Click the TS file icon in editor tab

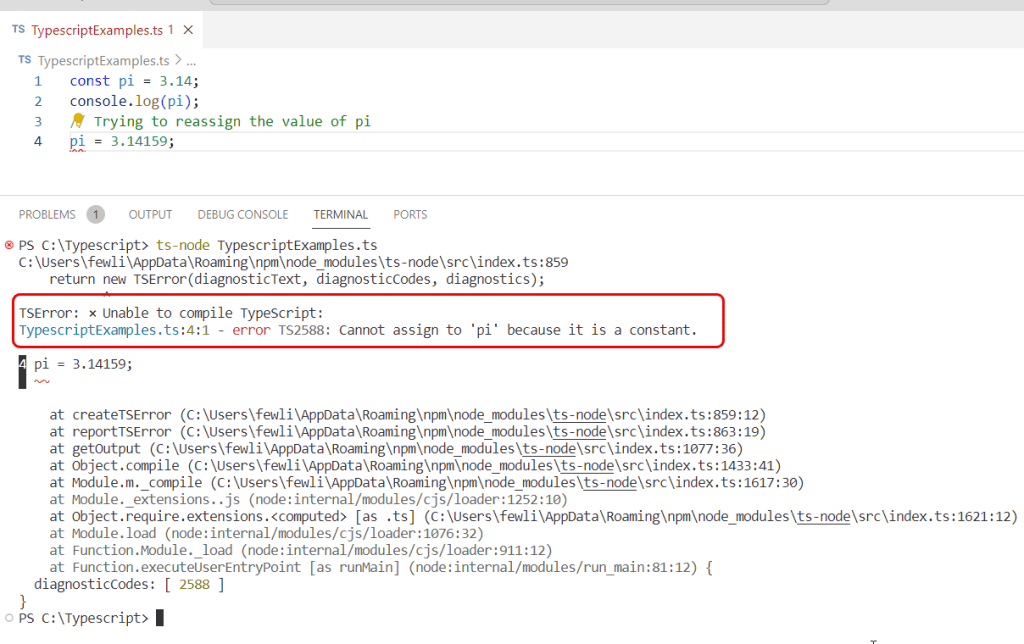pyautogui.click(x=18, y=29)
